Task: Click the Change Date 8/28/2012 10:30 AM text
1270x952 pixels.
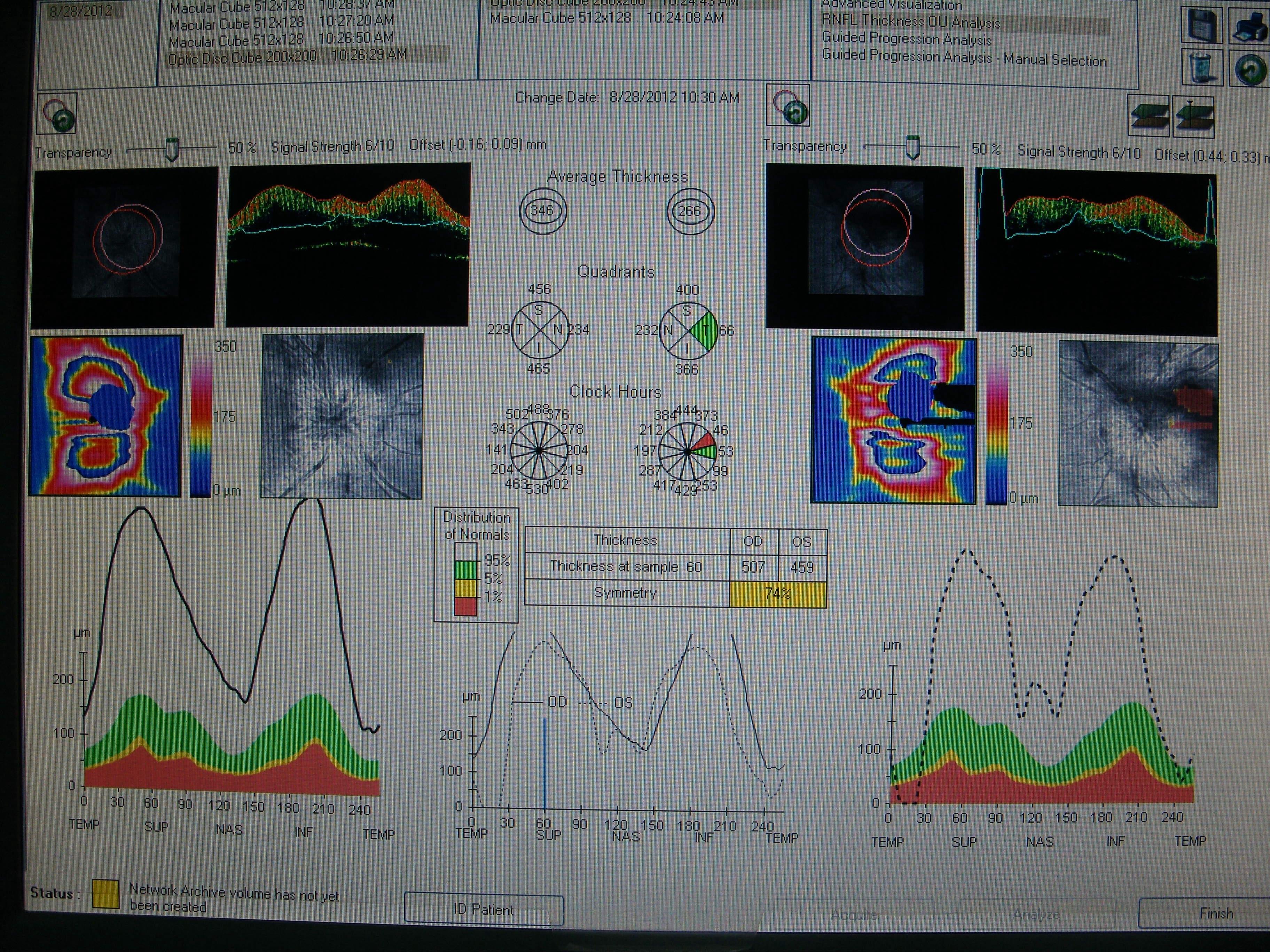Action: pyautogui.click(x=627, y=97)
